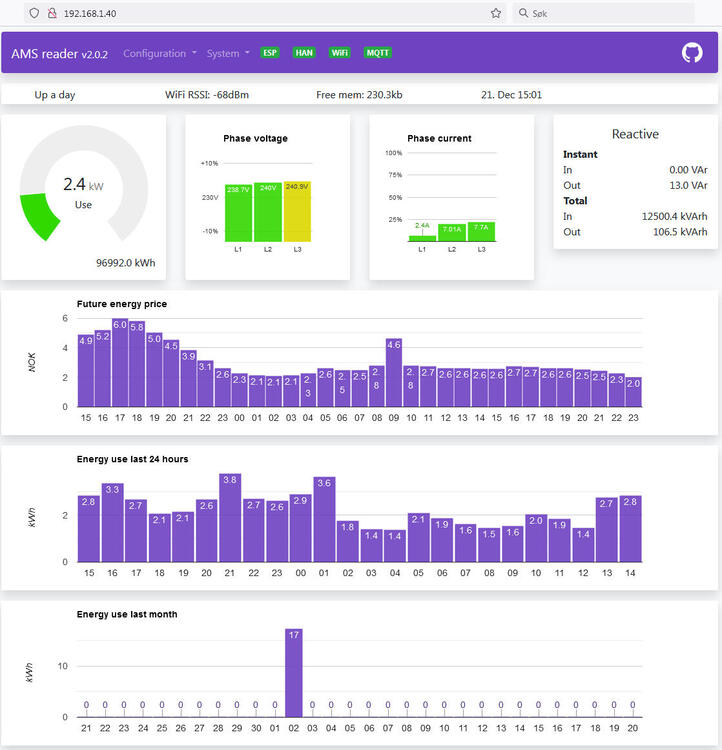Click the AMS reader title link
This screenshot has width=722, height=750.
click(x=60, y=53)
